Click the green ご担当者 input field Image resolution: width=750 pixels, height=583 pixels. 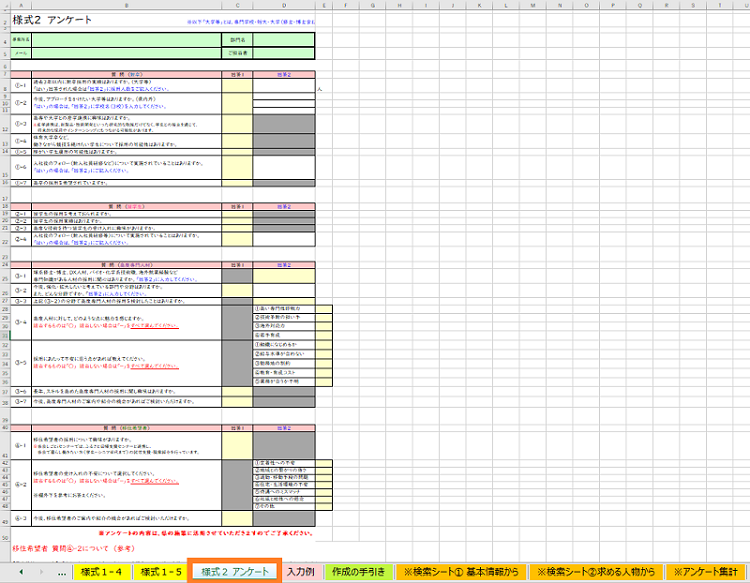coord(283,52)
